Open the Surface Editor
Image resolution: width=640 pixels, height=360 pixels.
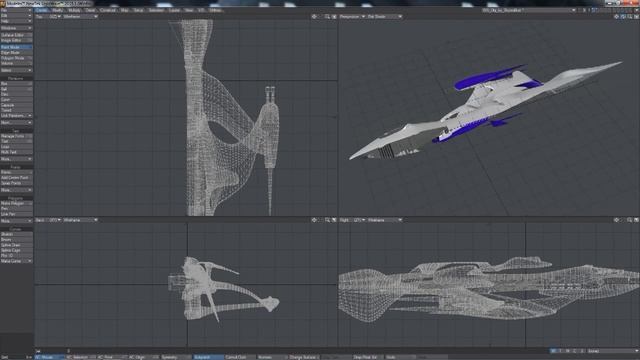(16, 35)
